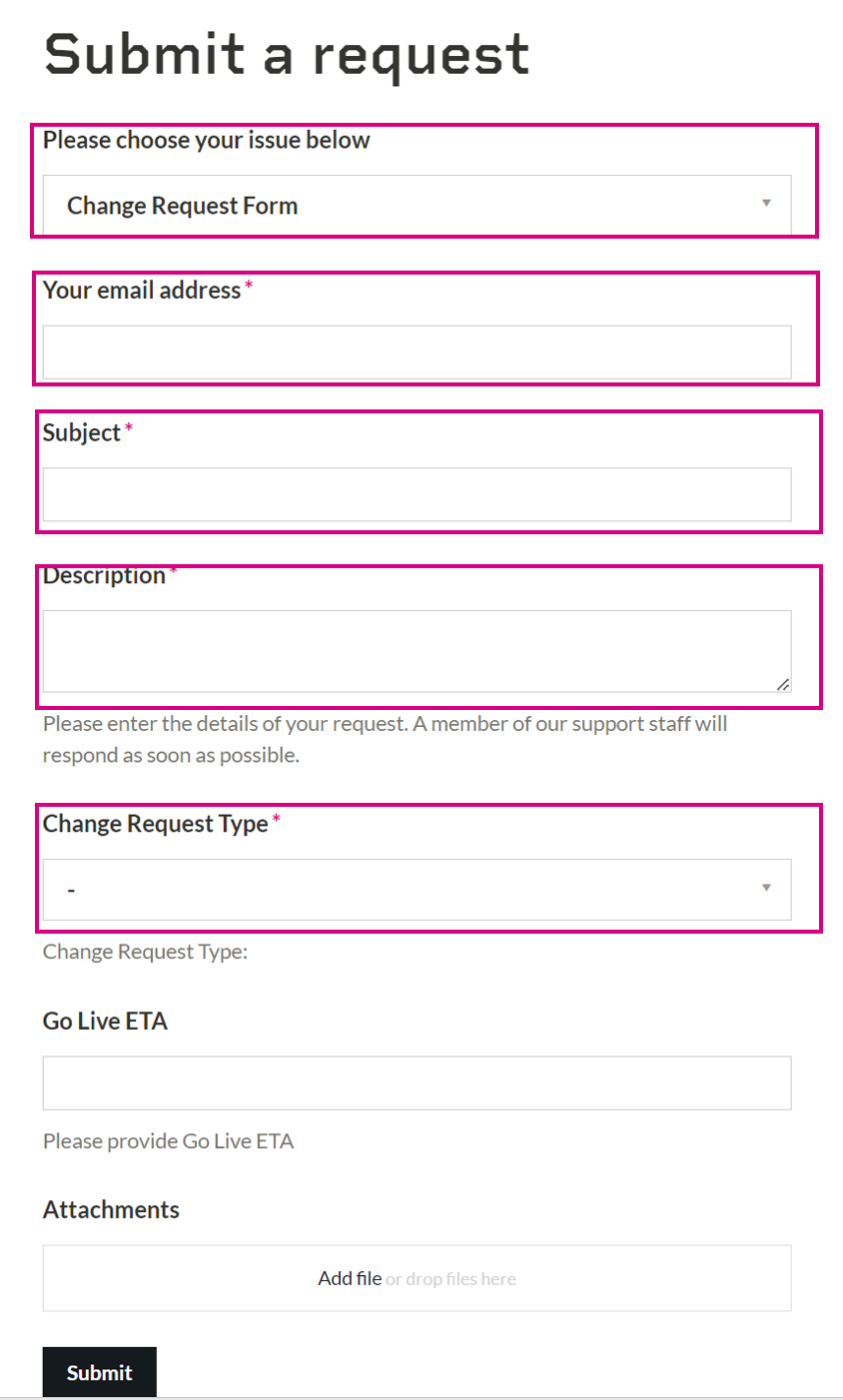Select the Go Live ETA input field
This screenshot has width=843, height=1400.
click(417, 1083)
